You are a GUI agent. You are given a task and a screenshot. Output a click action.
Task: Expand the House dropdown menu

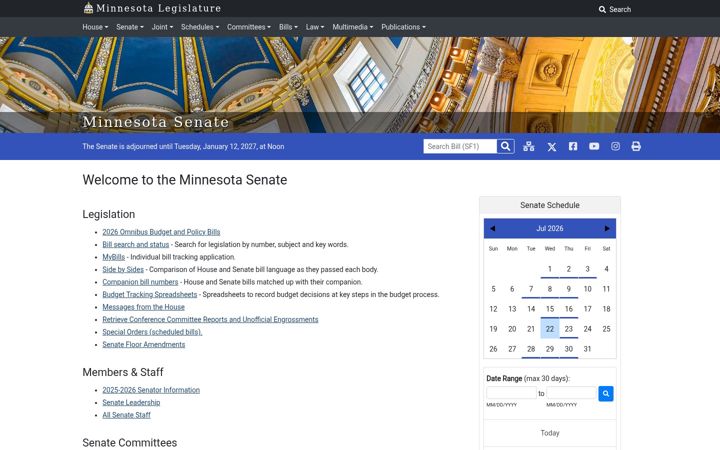click(x=95, y=27)
